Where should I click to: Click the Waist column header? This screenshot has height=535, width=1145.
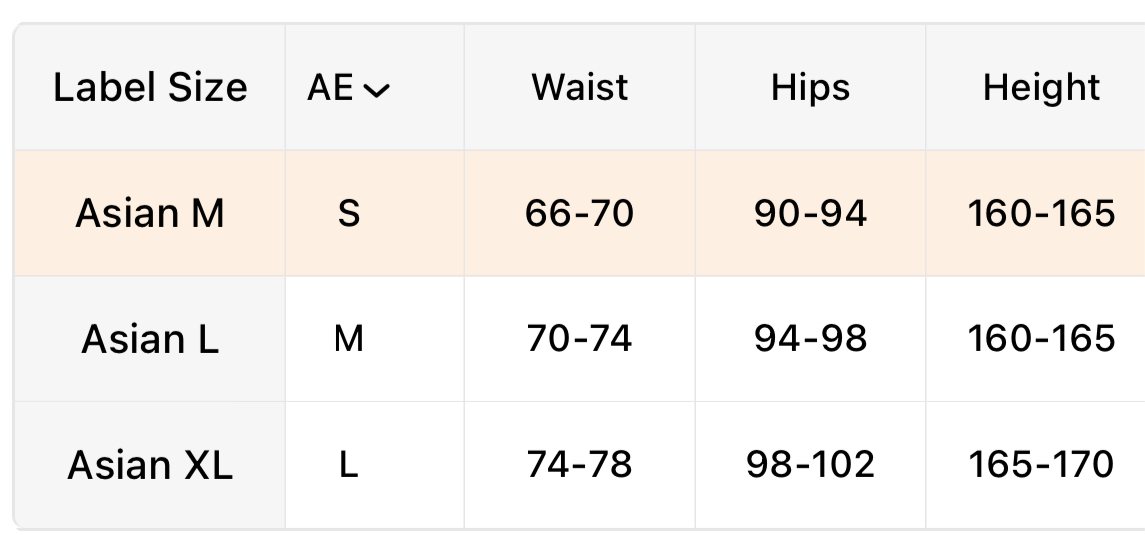pyautogui.click(x=580, y=88)
